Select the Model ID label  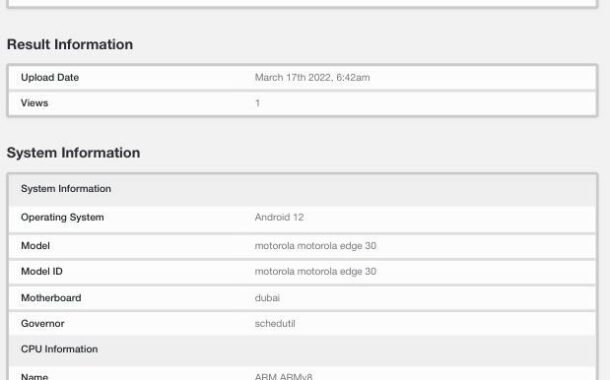42,271
